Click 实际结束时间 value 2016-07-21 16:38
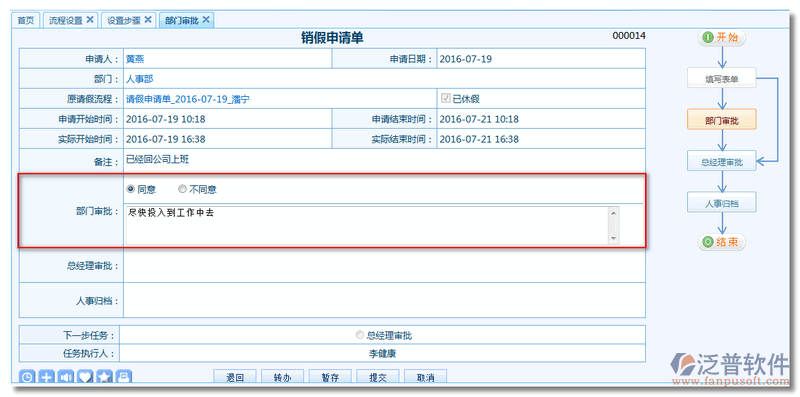This screenshot has width=800, height=397. [479, 139]
